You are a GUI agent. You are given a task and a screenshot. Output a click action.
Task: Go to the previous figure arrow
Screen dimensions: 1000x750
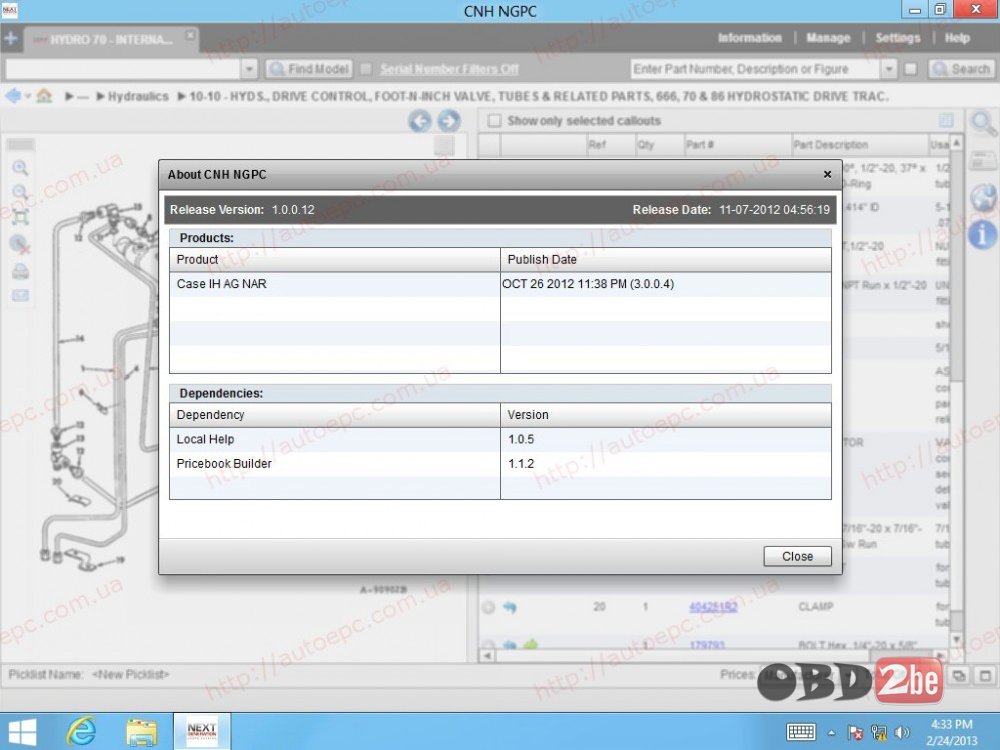coord(420,121)
